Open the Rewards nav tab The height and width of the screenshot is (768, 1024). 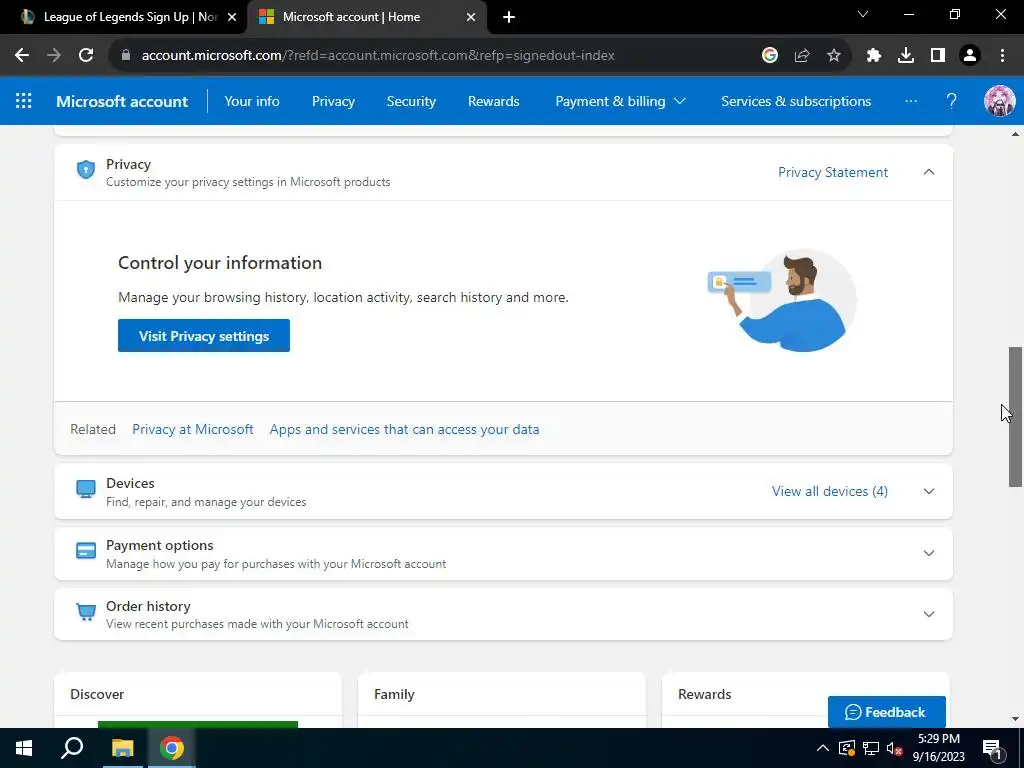494,101
